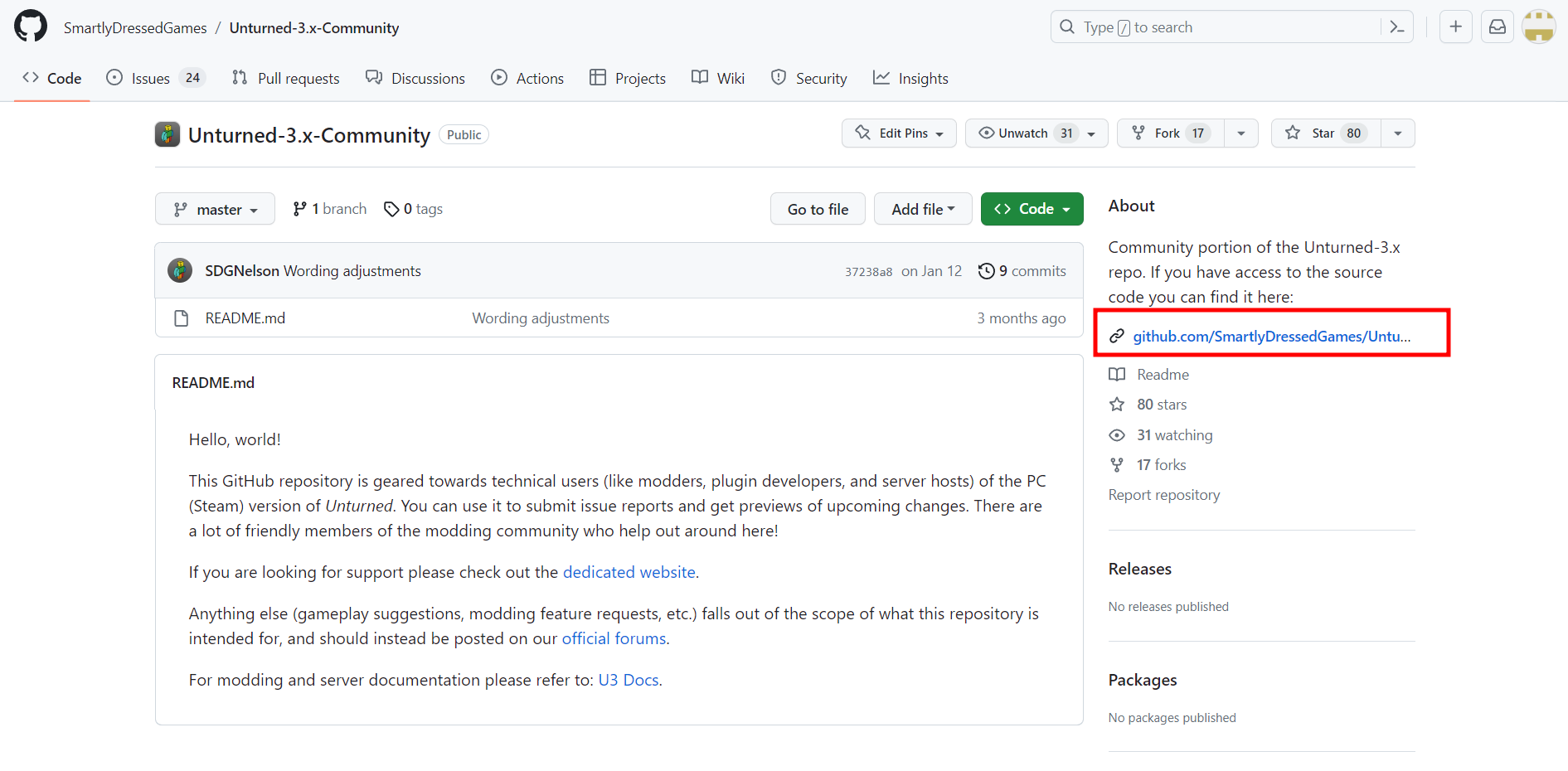Open the master branch selector
Screen dimensions: 1568x771
[215, 208]
